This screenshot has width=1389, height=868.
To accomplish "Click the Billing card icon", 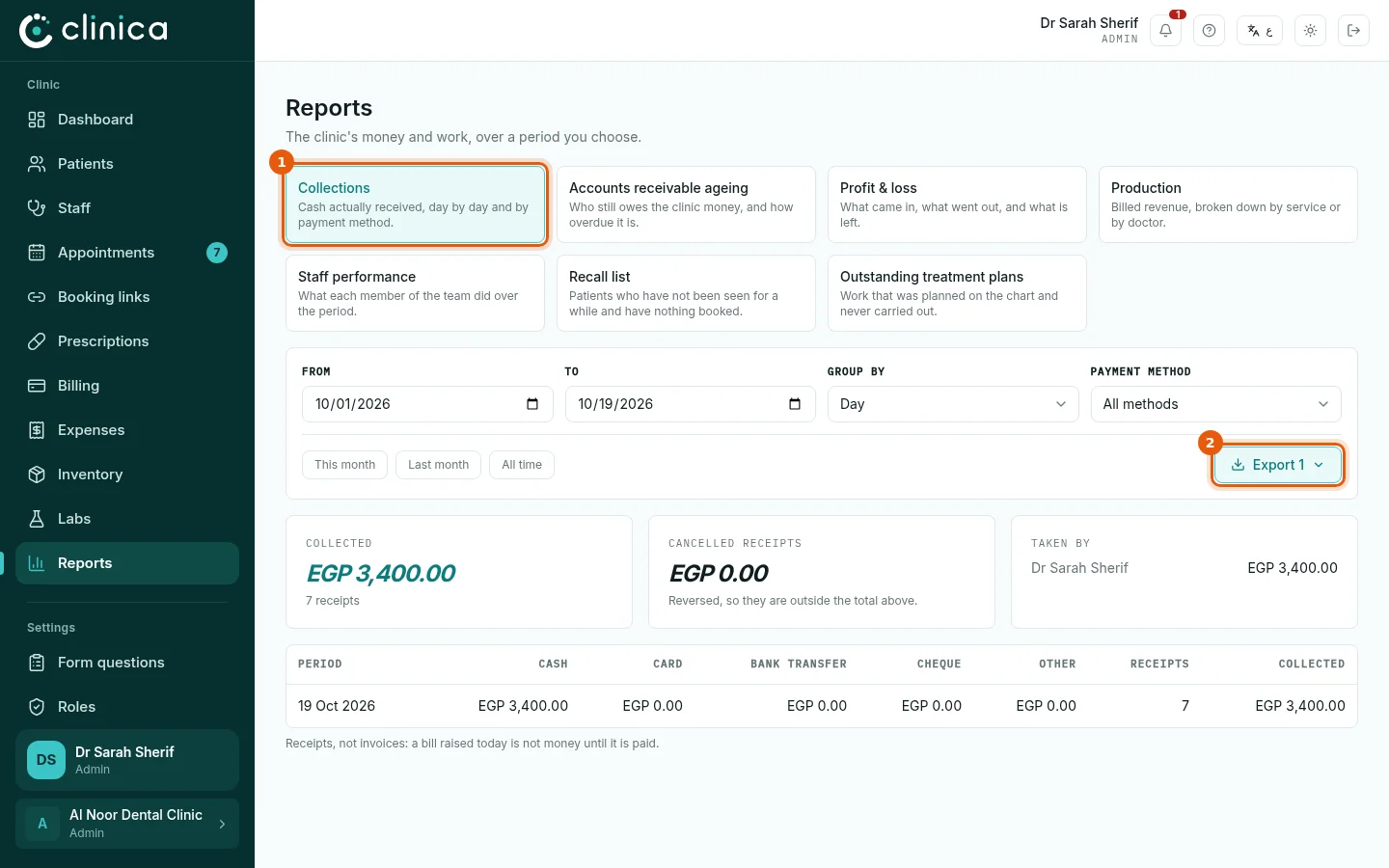I will click(x=37, y=386).
